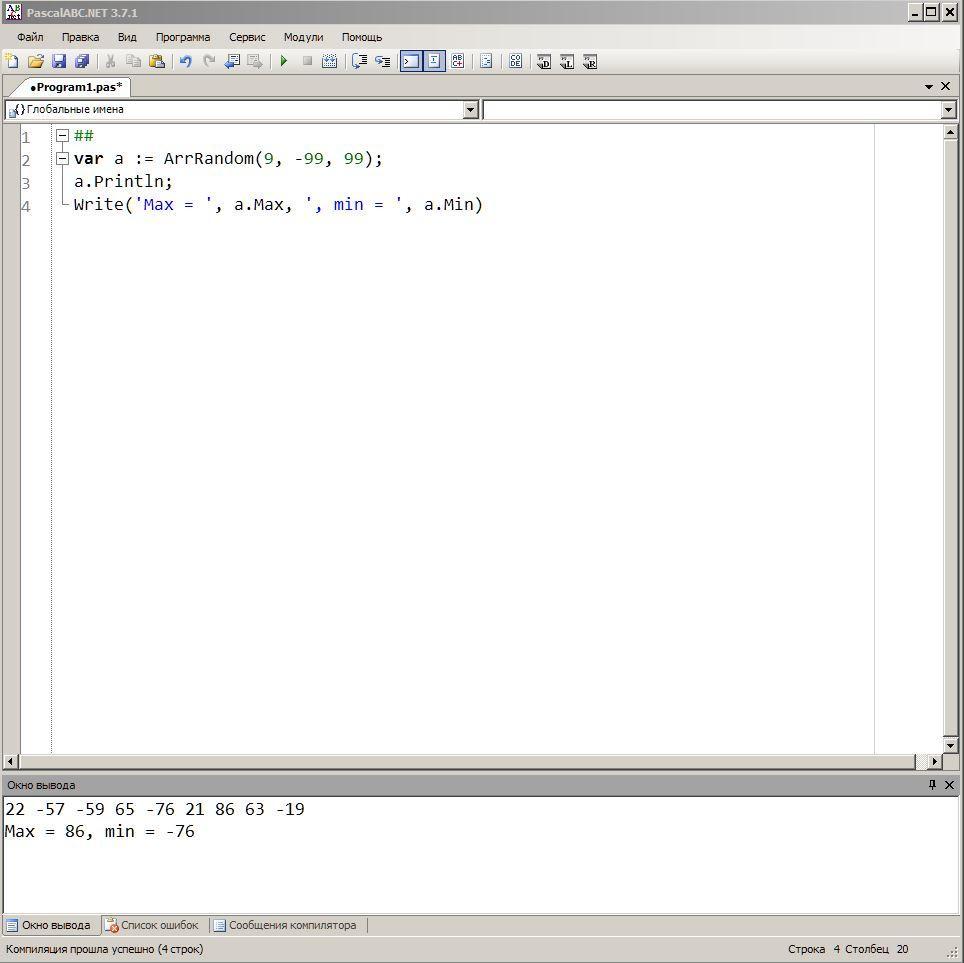Screen dimensions: 964x963
Task: Stop the program with the square icon
Action: [x=307, y=61]
